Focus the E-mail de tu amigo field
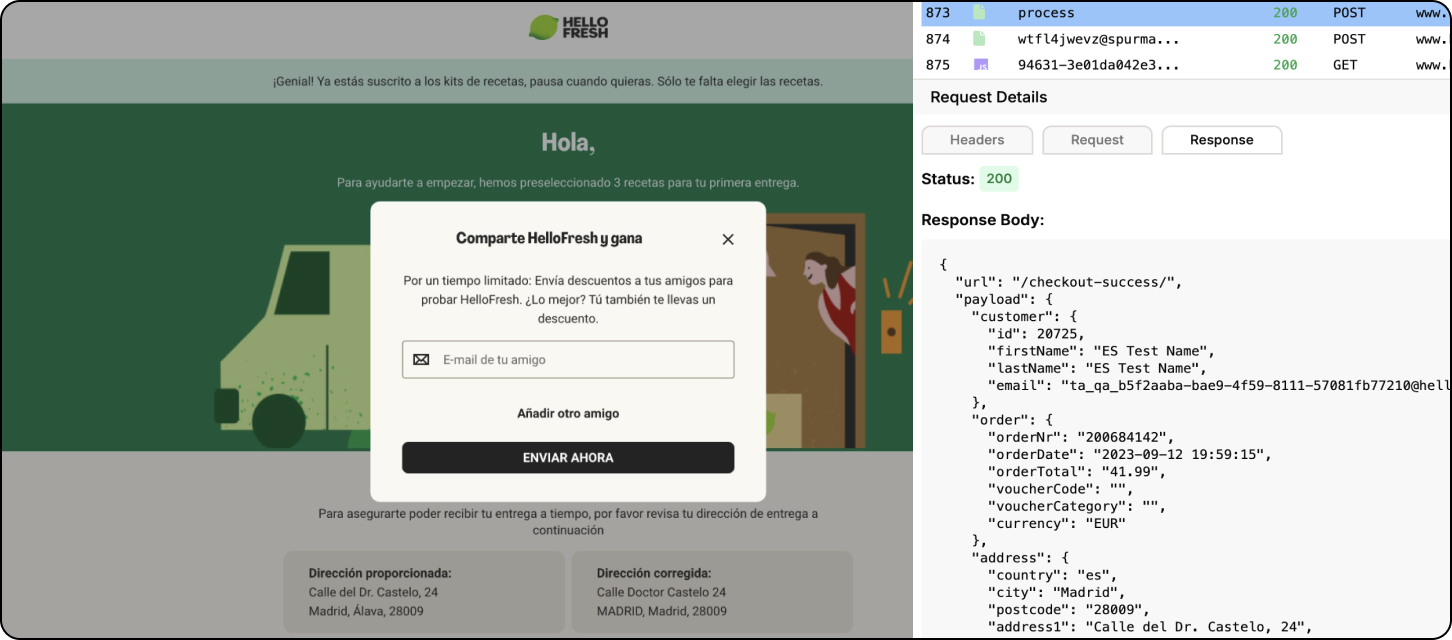This screenshot has width=1452, height=640. tap(568, 360)
